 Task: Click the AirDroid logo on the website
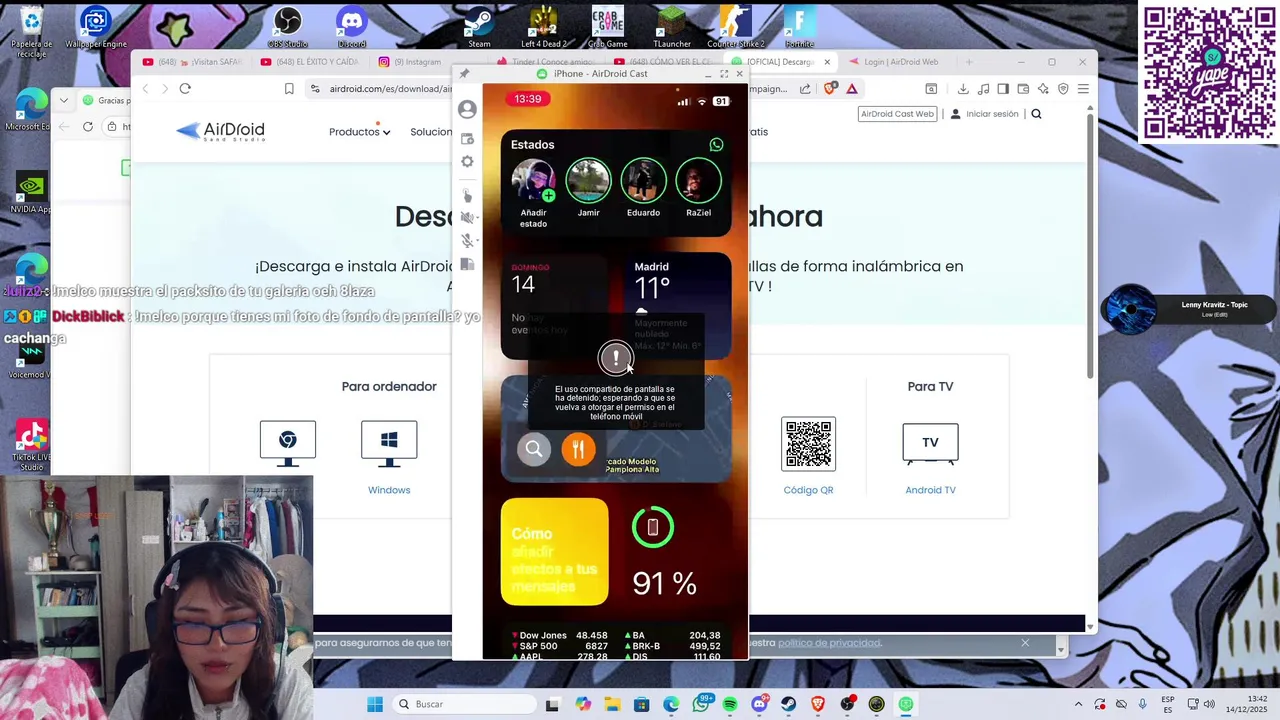click(x=220, y=131)
